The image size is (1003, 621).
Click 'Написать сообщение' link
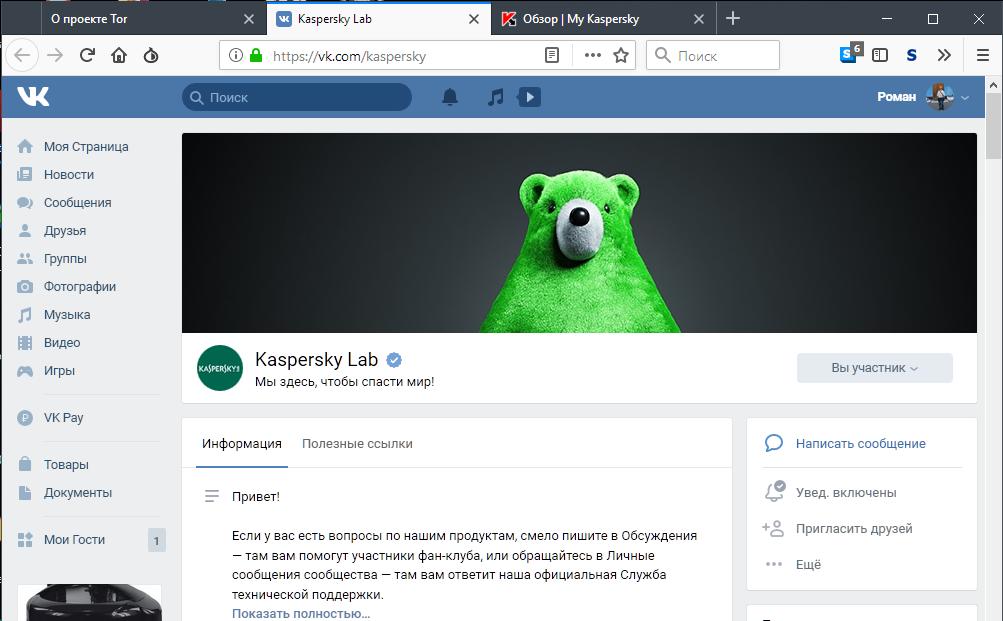tap(860, 443)
